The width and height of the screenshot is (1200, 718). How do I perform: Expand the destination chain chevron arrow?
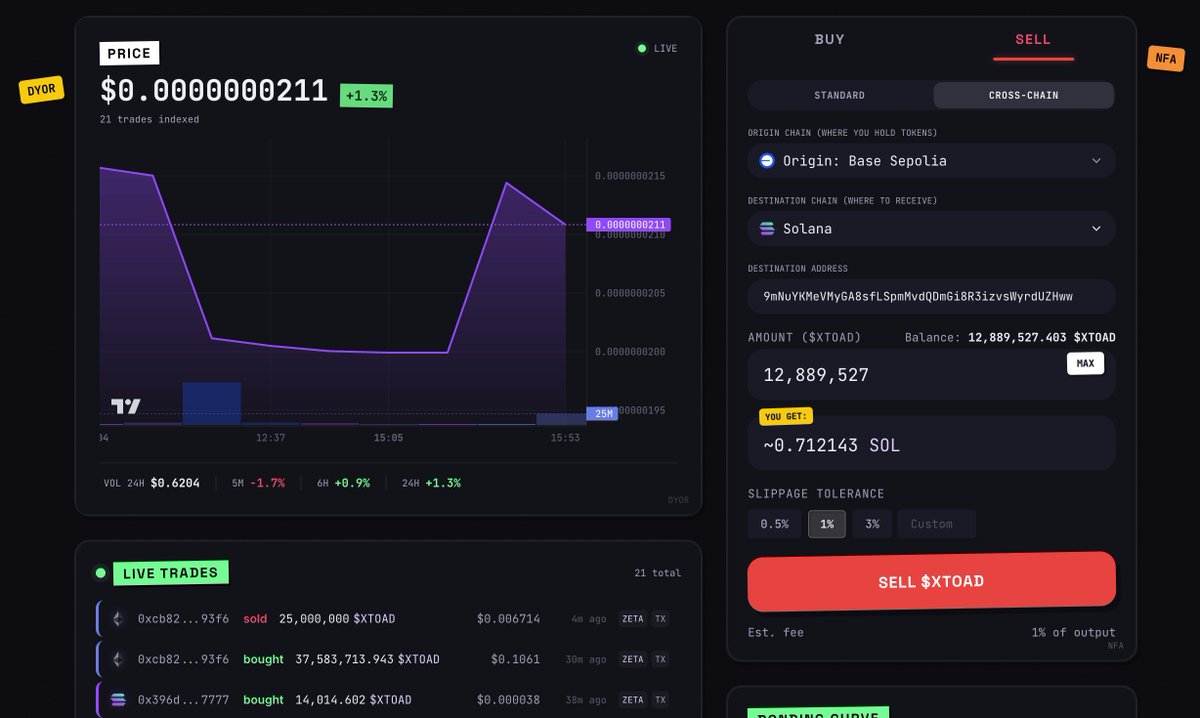1096,229
